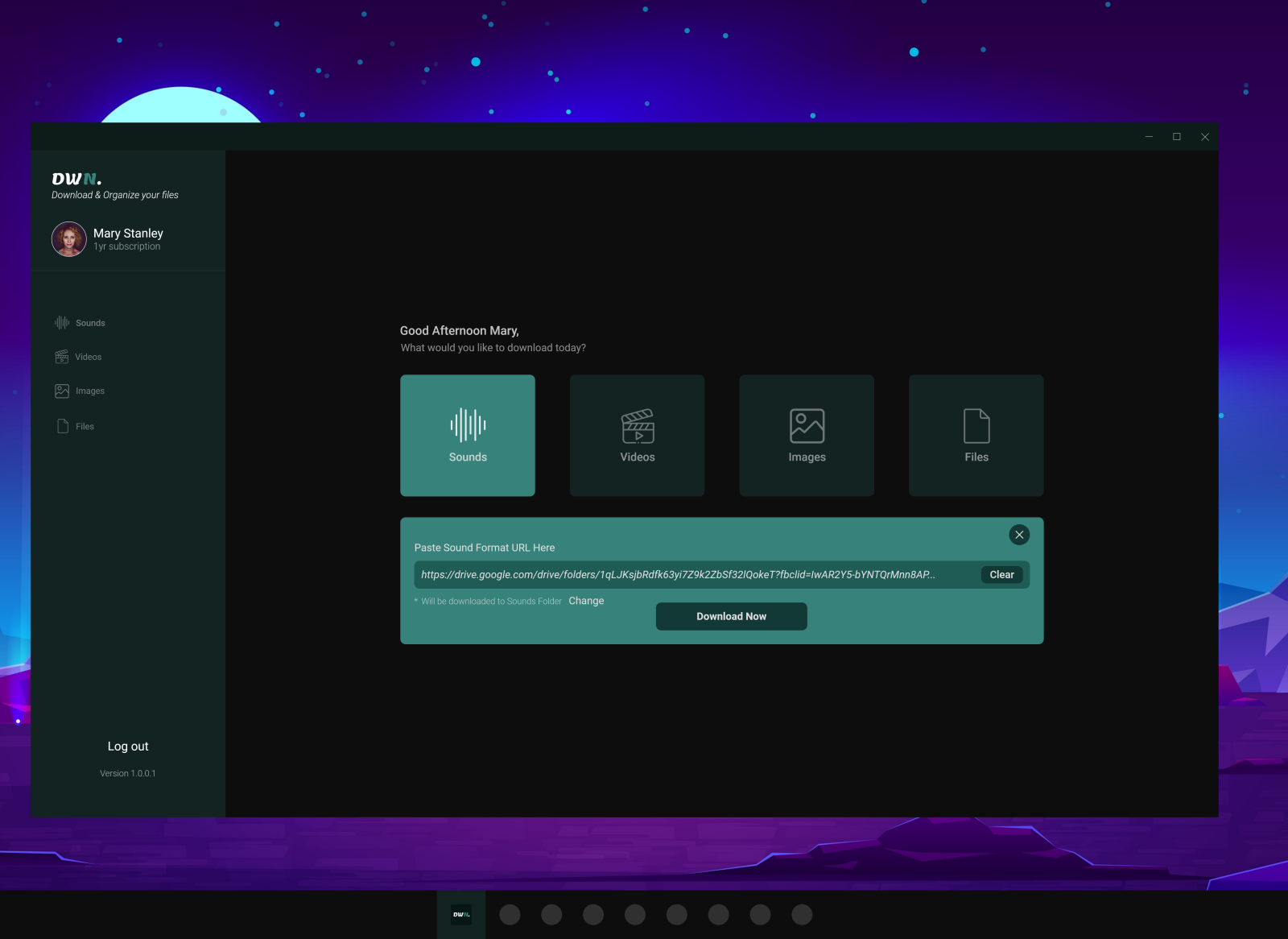Choose the Images download card

[806, 435]
